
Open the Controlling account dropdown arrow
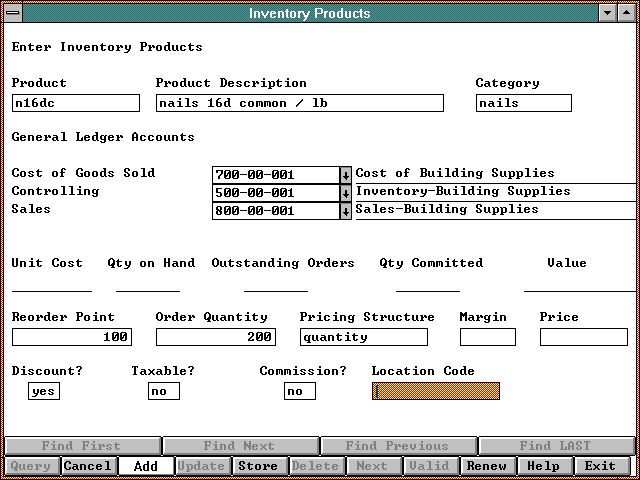[346, 193]
